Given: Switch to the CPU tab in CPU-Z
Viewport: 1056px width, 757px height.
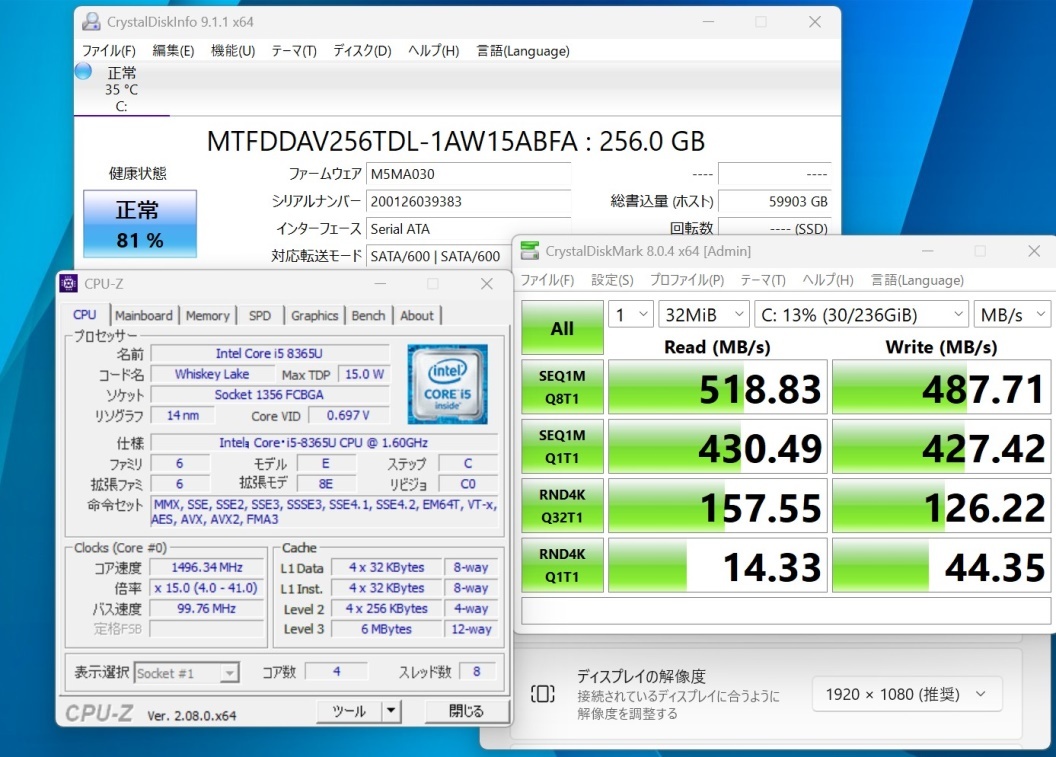Looking at the screenshot, I should (x=84, y=315).
